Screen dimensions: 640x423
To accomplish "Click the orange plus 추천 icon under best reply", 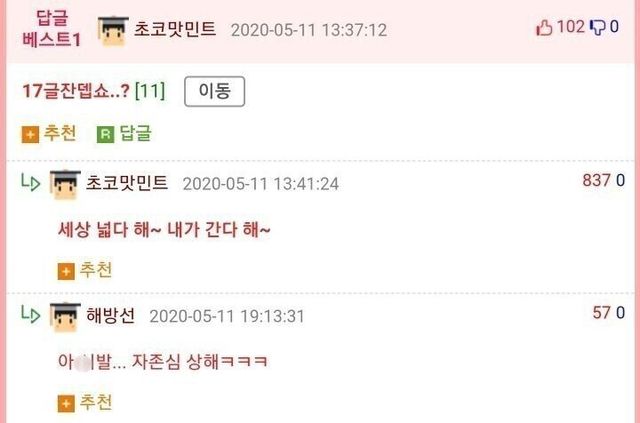I will [30, 135].
